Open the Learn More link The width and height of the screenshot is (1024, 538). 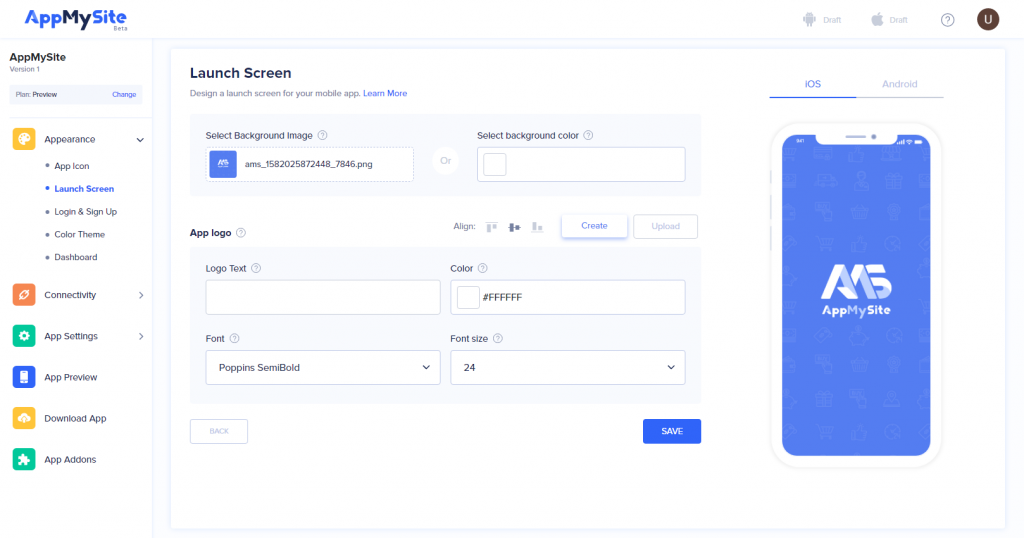385,93
